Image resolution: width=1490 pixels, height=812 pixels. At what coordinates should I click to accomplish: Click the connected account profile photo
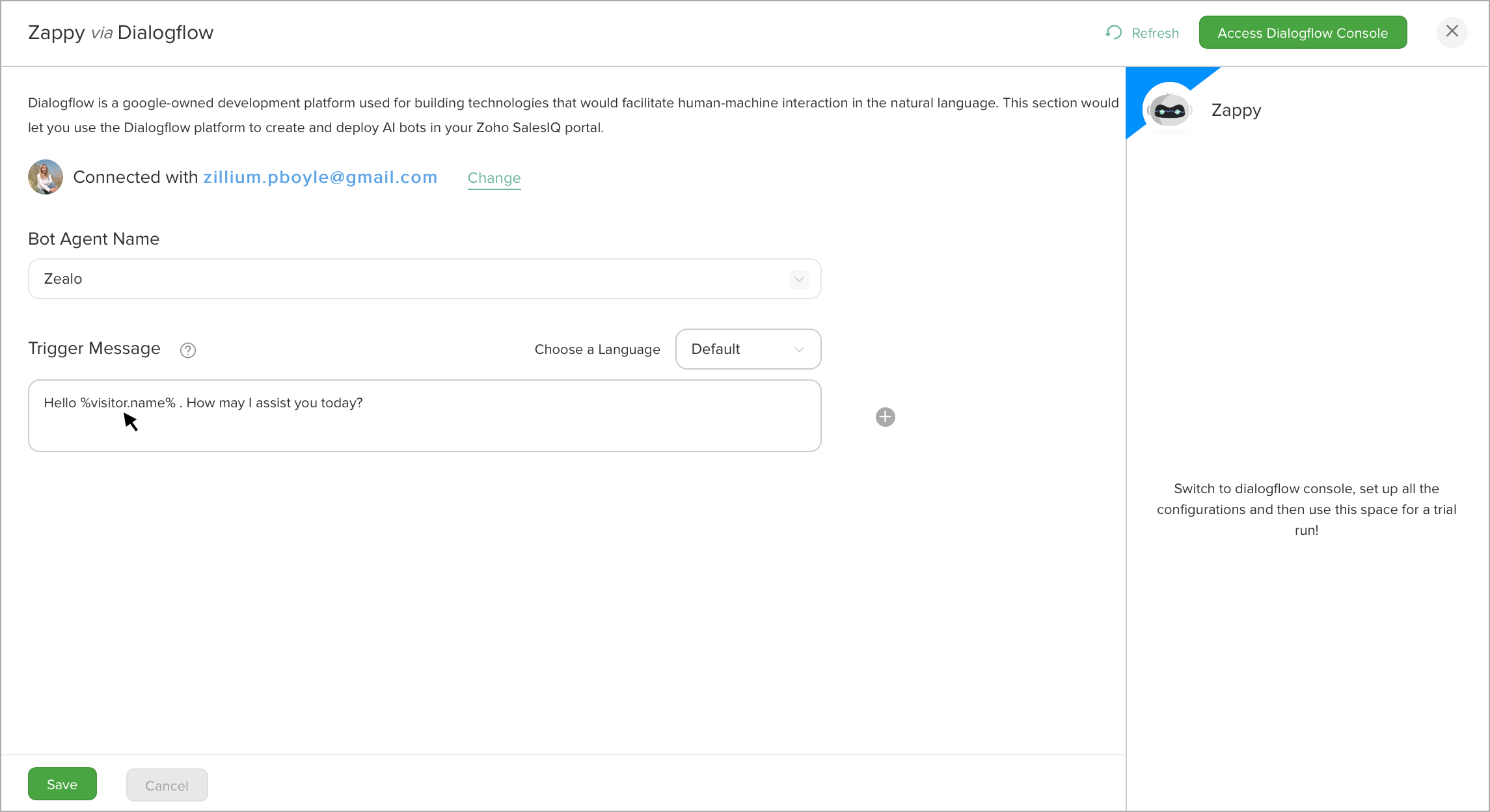tap(46, 177)
